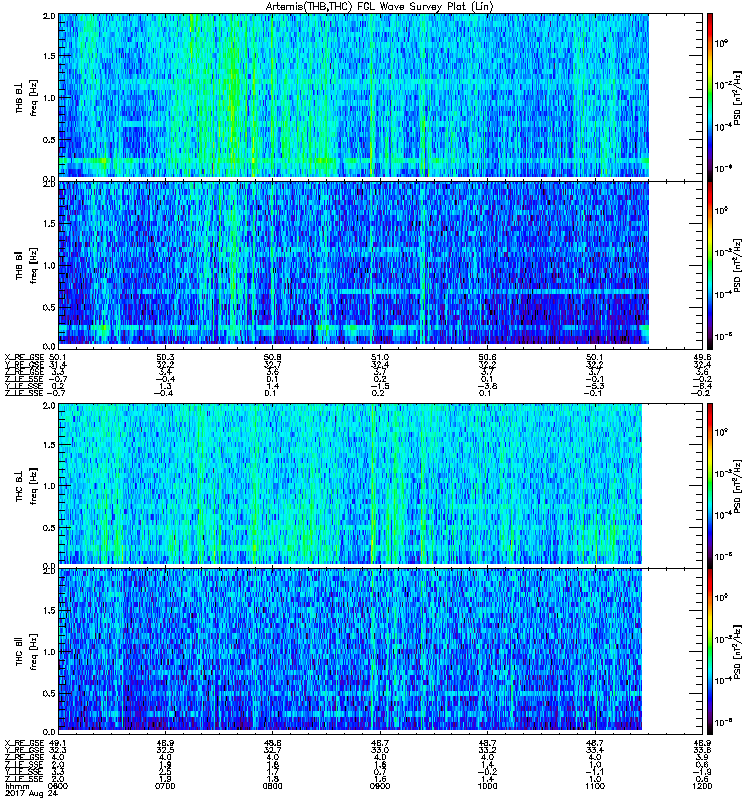The width and height of the screenshot is (750, 800).
Task: Click the '0.5' frequency tick of the THB B∥ panel
Action: 49,307
